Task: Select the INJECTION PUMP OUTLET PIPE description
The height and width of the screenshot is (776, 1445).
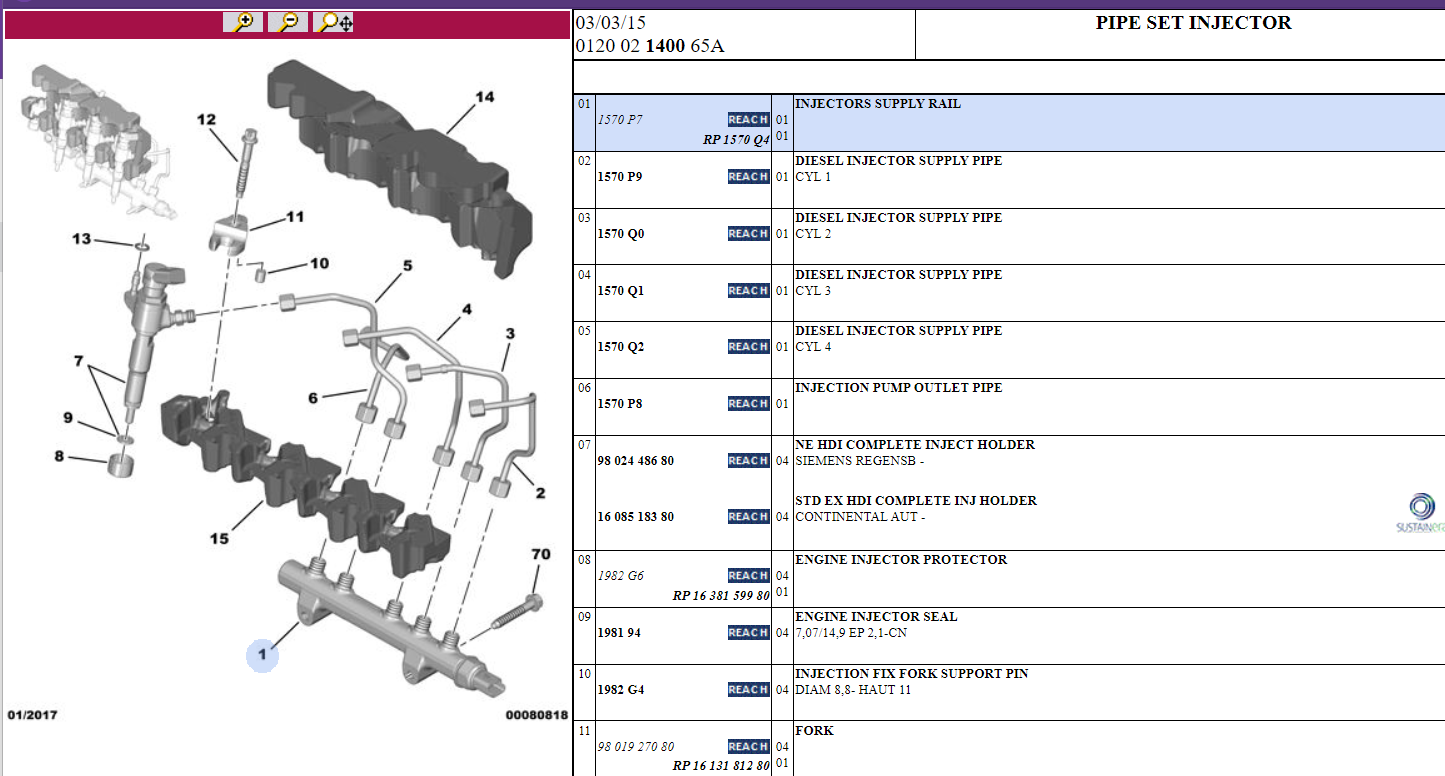Action: click(898, 388)
